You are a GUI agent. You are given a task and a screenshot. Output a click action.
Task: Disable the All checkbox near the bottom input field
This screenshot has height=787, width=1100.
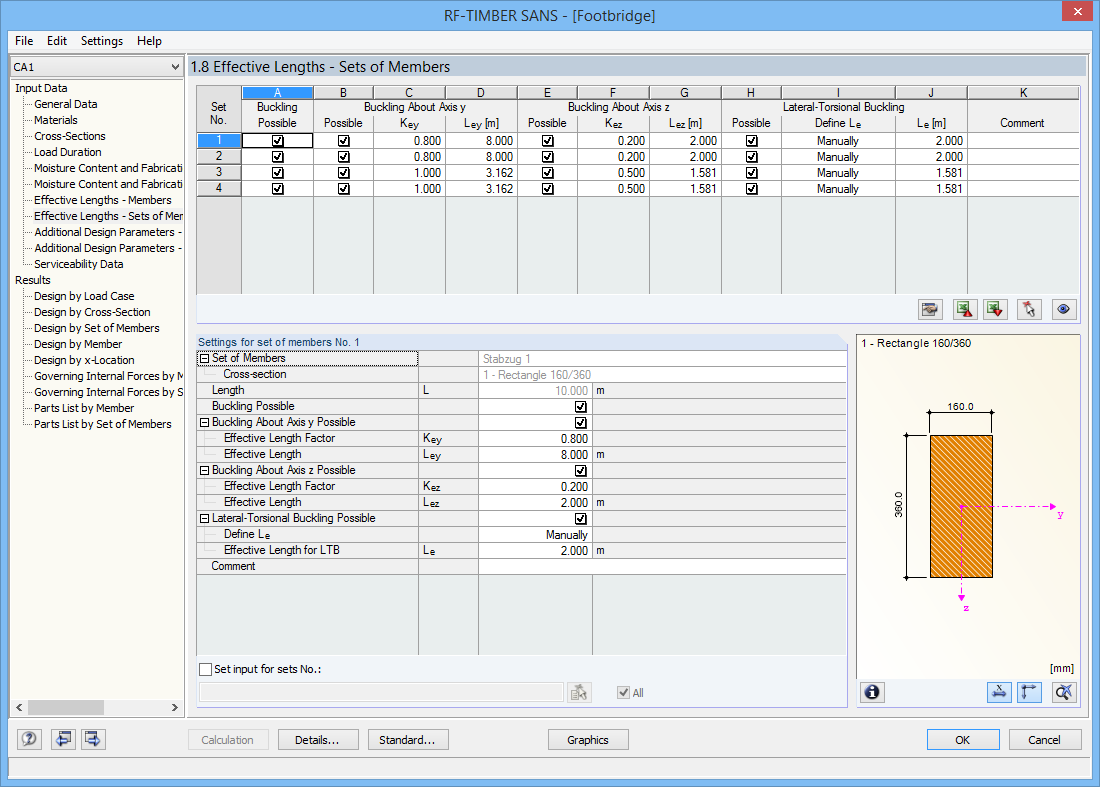coord(622,692)
